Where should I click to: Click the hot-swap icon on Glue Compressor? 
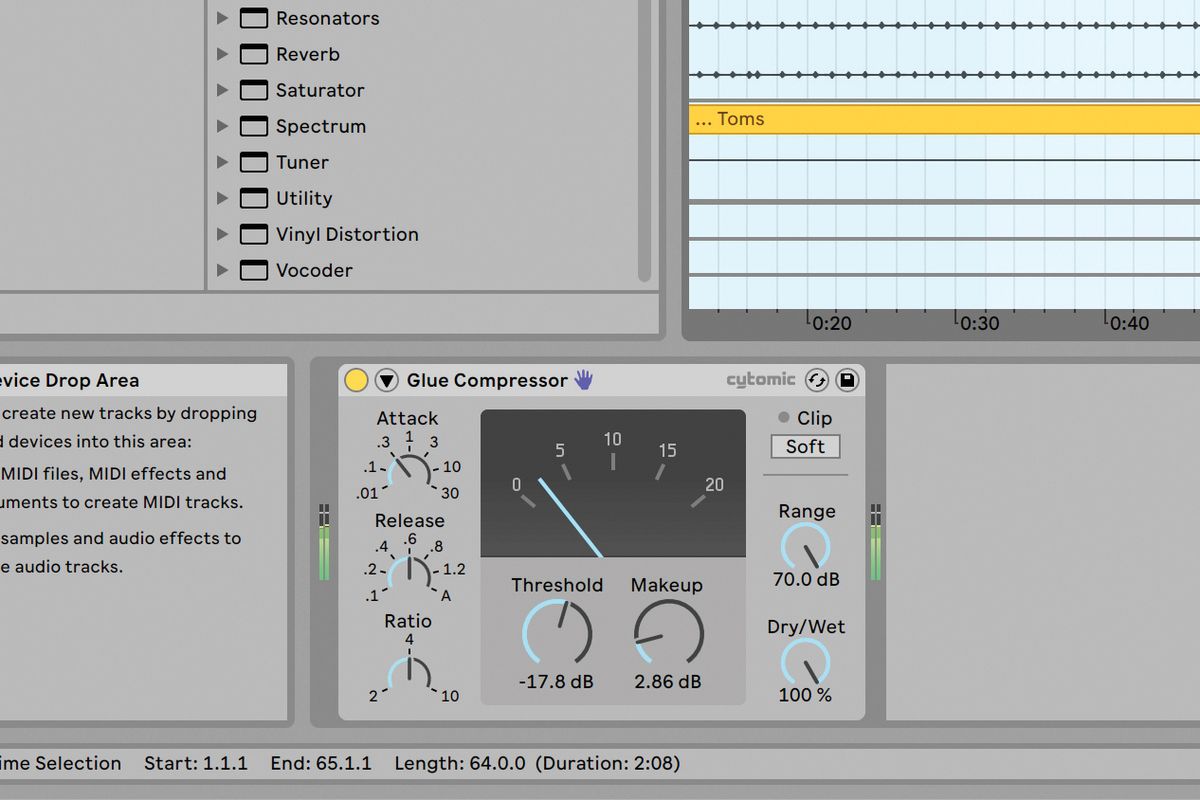pyautogui.click(x=816, y=380)
